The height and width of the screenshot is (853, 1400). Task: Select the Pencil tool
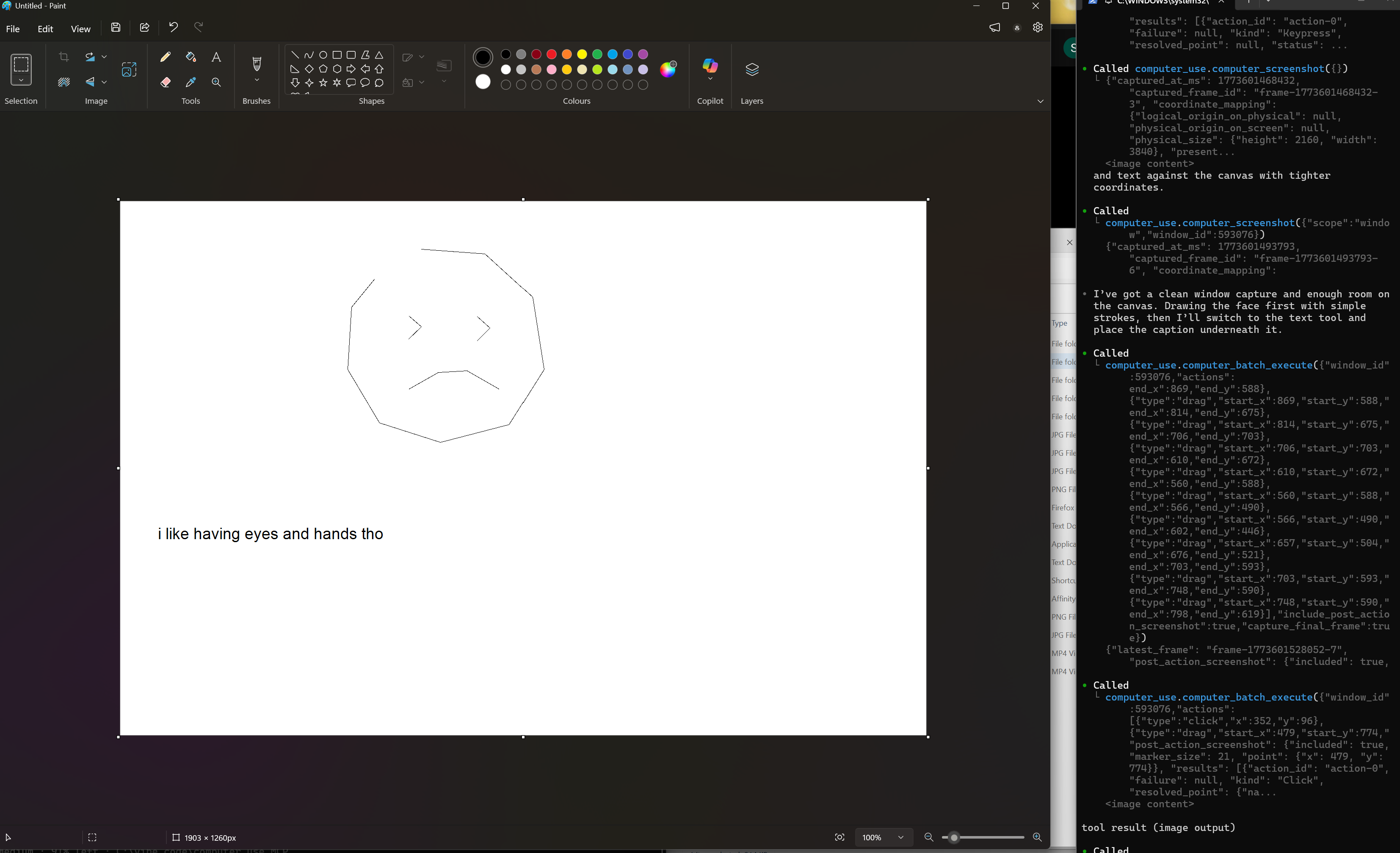tap(166, 57)
